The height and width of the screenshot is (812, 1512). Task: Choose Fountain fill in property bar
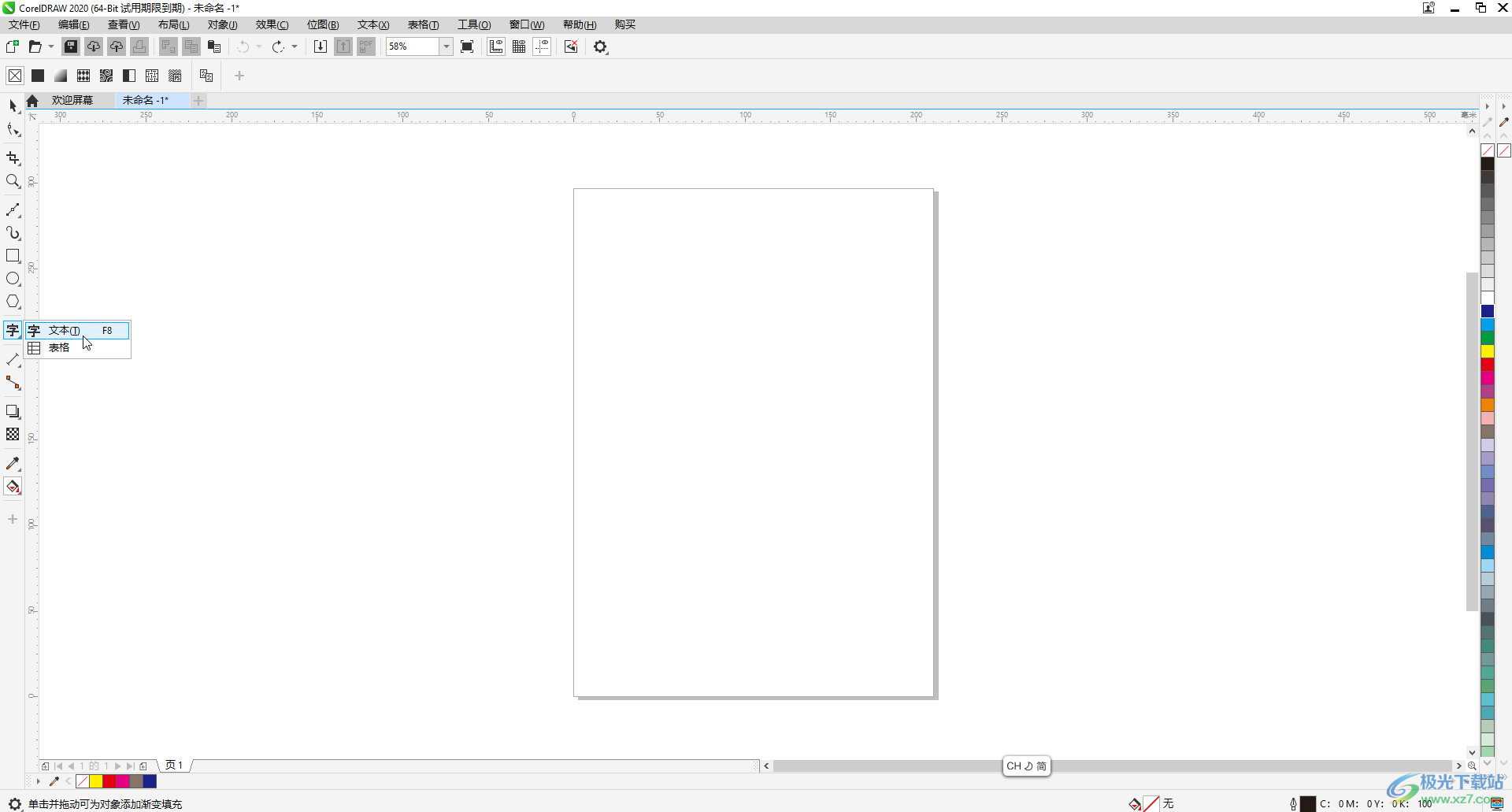61,76
